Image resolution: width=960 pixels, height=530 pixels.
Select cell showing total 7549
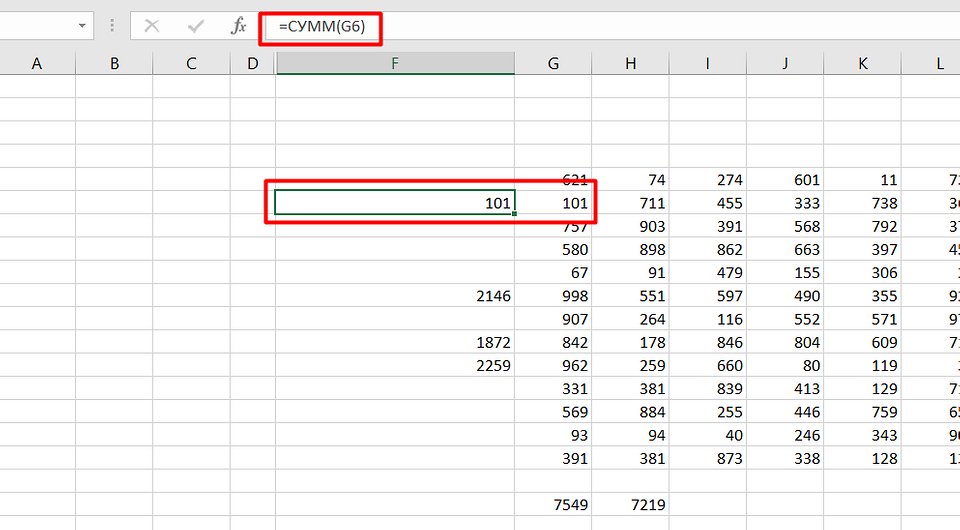point(553,505)
